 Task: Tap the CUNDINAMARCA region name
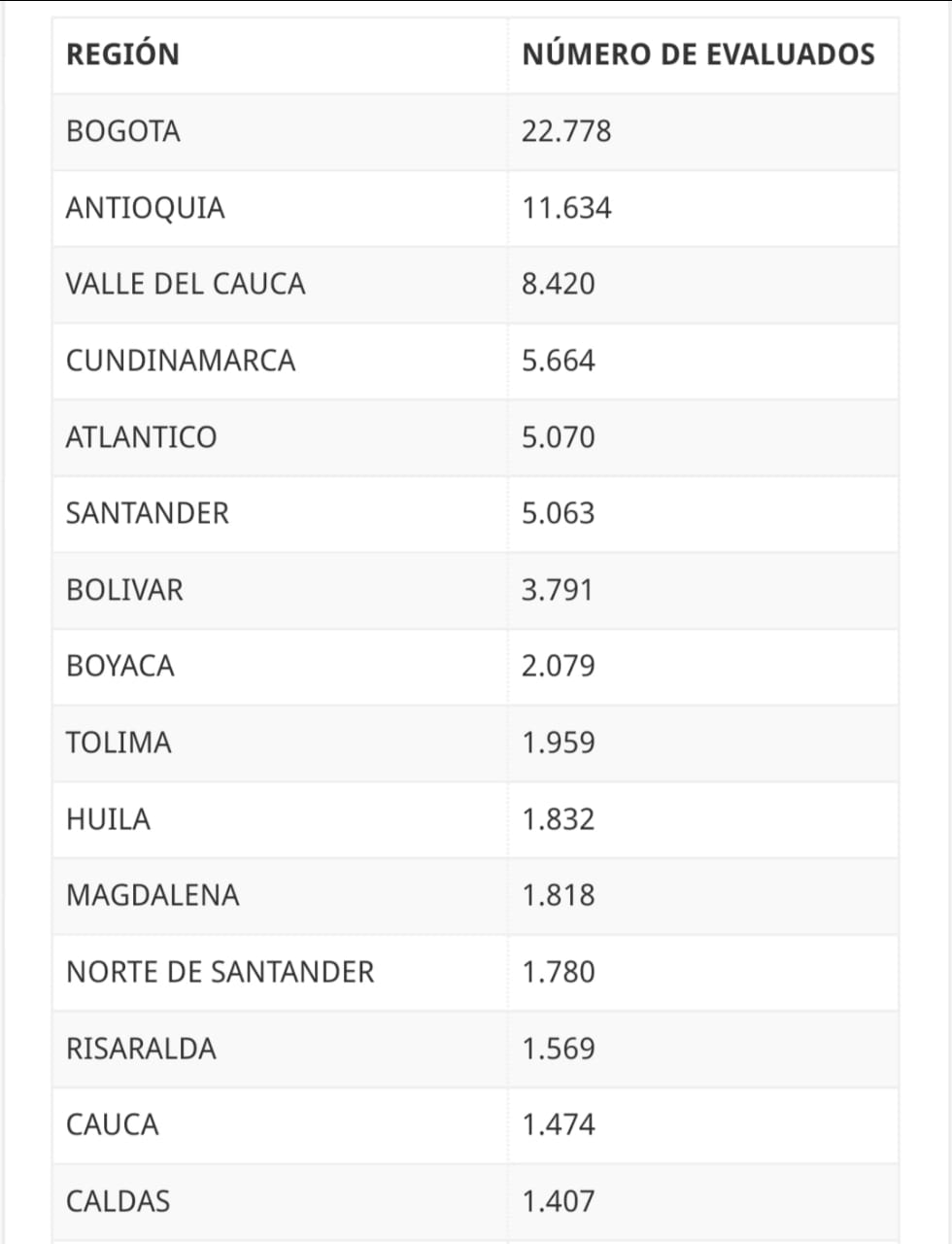point(181,361)
